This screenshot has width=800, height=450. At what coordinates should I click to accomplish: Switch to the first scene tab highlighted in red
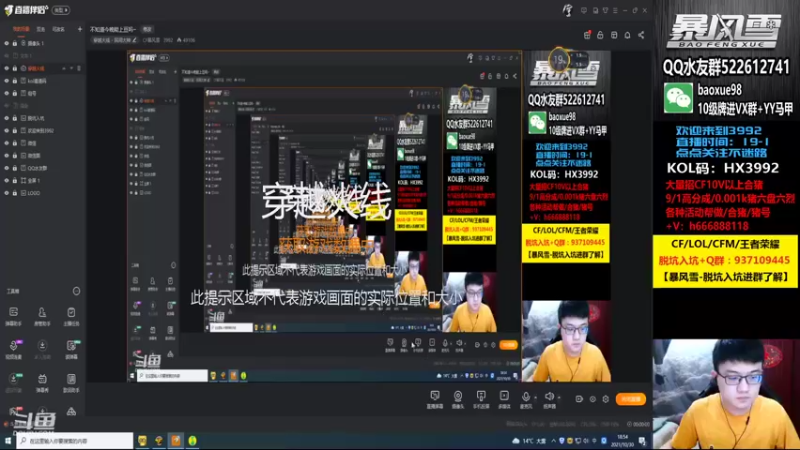[21, 29]
